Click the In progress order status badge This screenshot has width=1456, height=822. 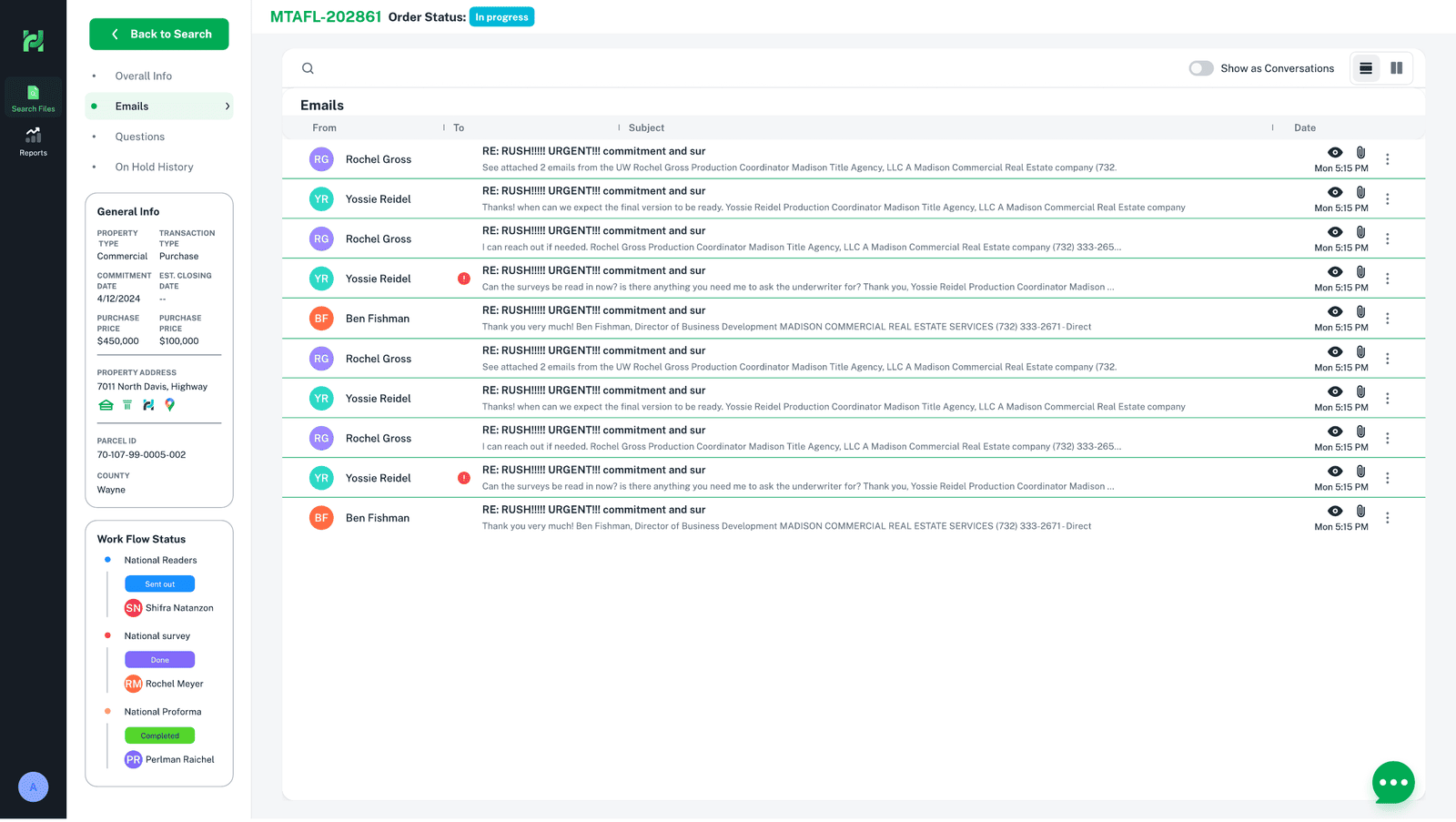pyautogui.click(x=501, y=17)
